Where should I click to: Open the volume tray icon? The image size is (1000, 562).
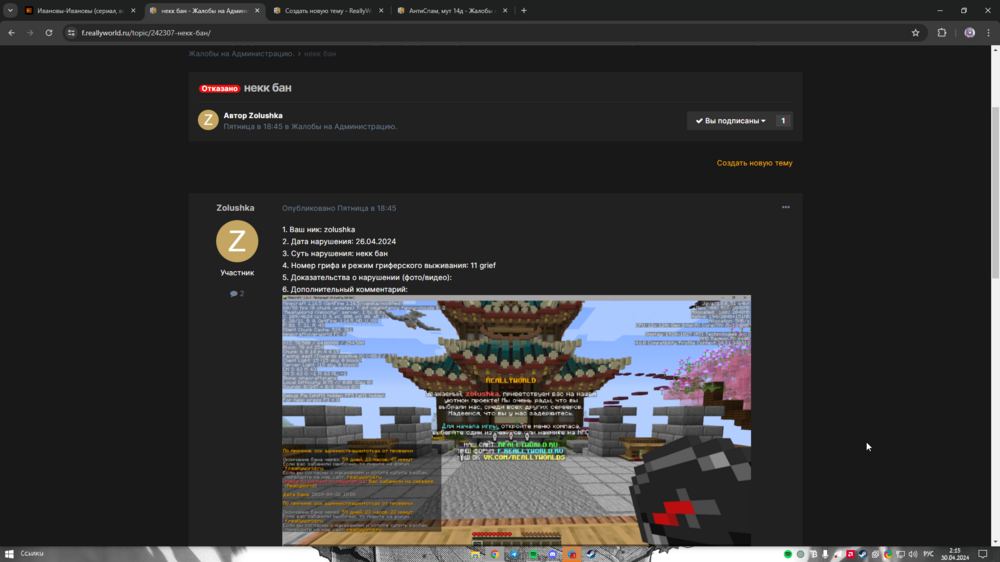(913, 554)
